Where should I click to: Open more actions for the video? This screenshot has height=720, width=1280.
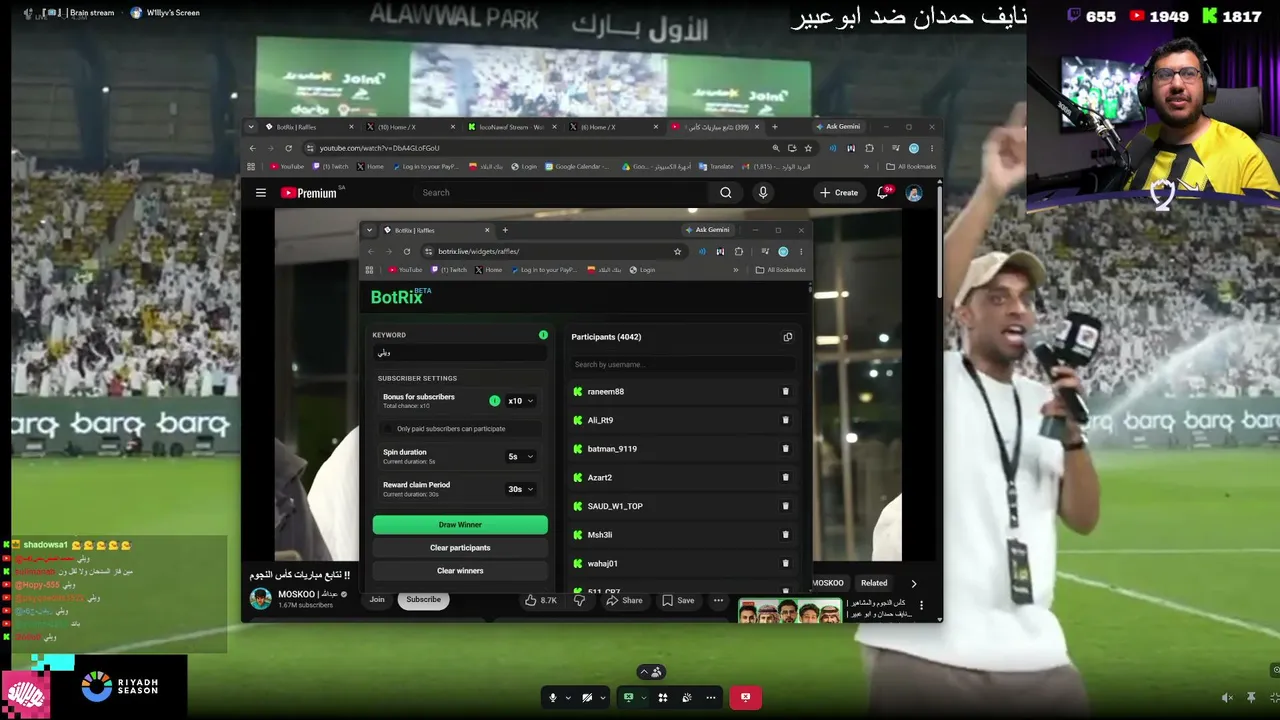coord(718,600)
